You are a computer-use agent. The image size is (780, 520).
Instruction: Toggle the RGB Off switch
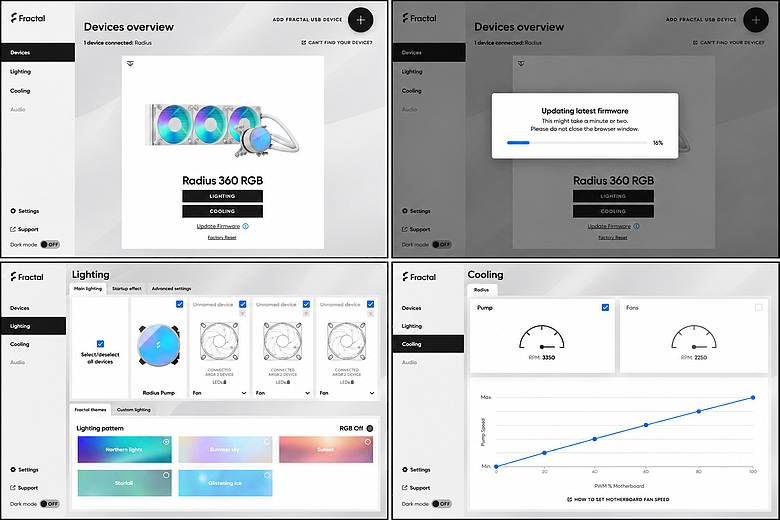pos(370,428)
